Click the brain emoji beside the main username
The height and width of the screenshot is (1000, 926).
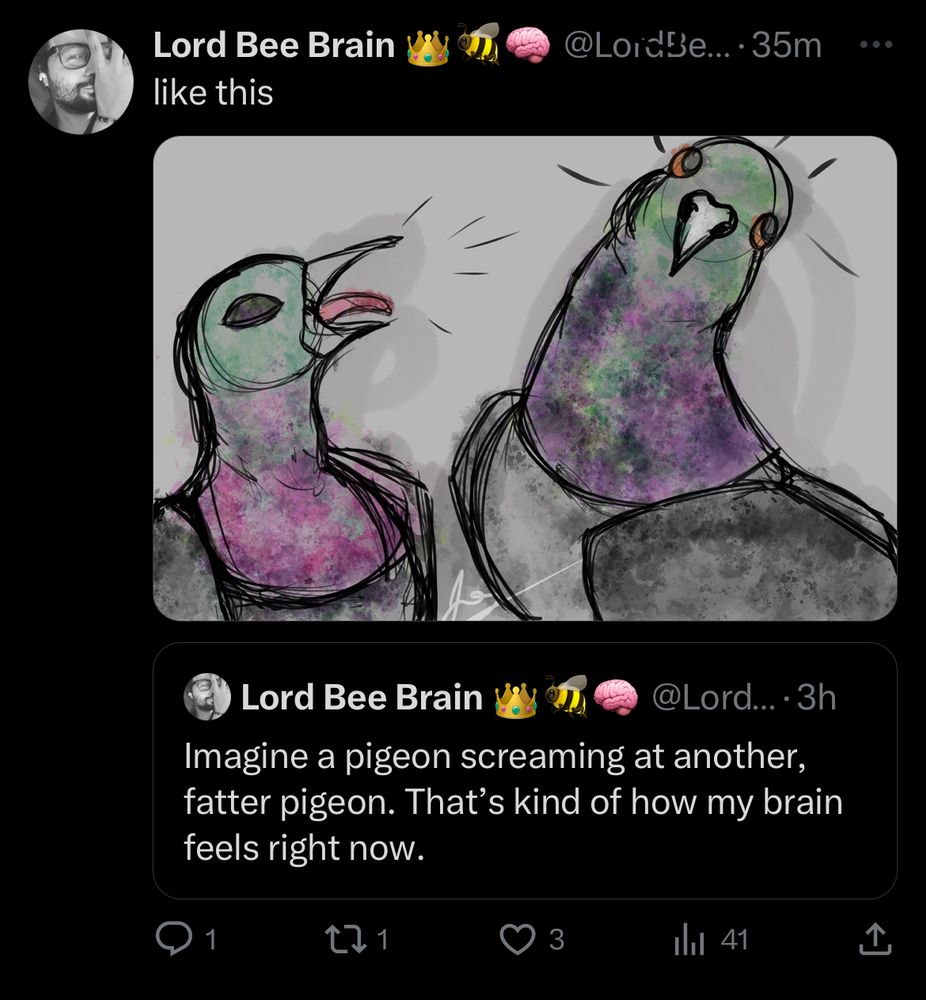pos(527,46)
